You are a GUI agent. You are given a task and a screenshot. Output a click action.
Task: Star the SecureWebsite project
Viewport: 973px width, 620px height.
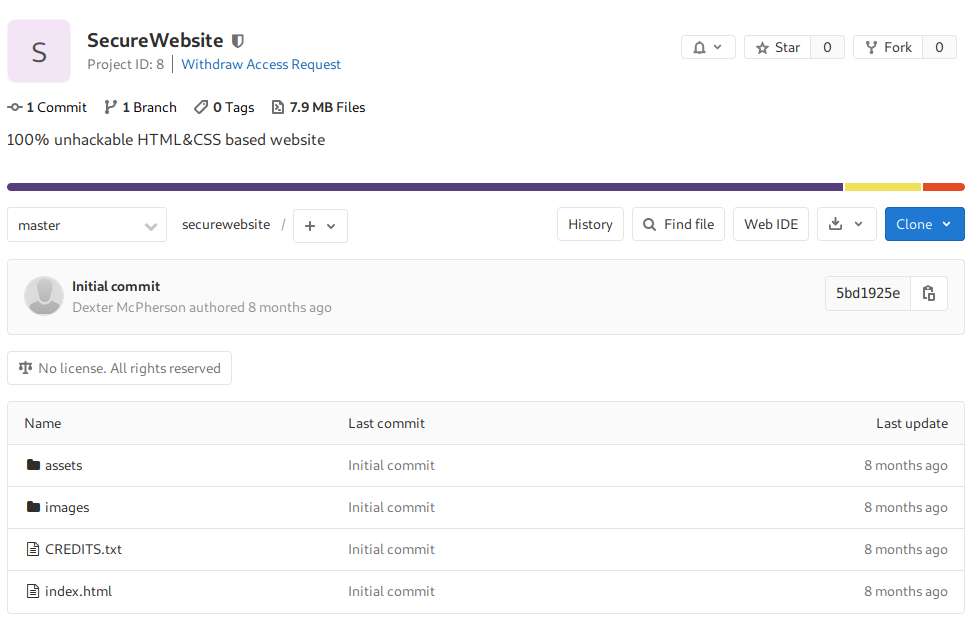[778, 48]
